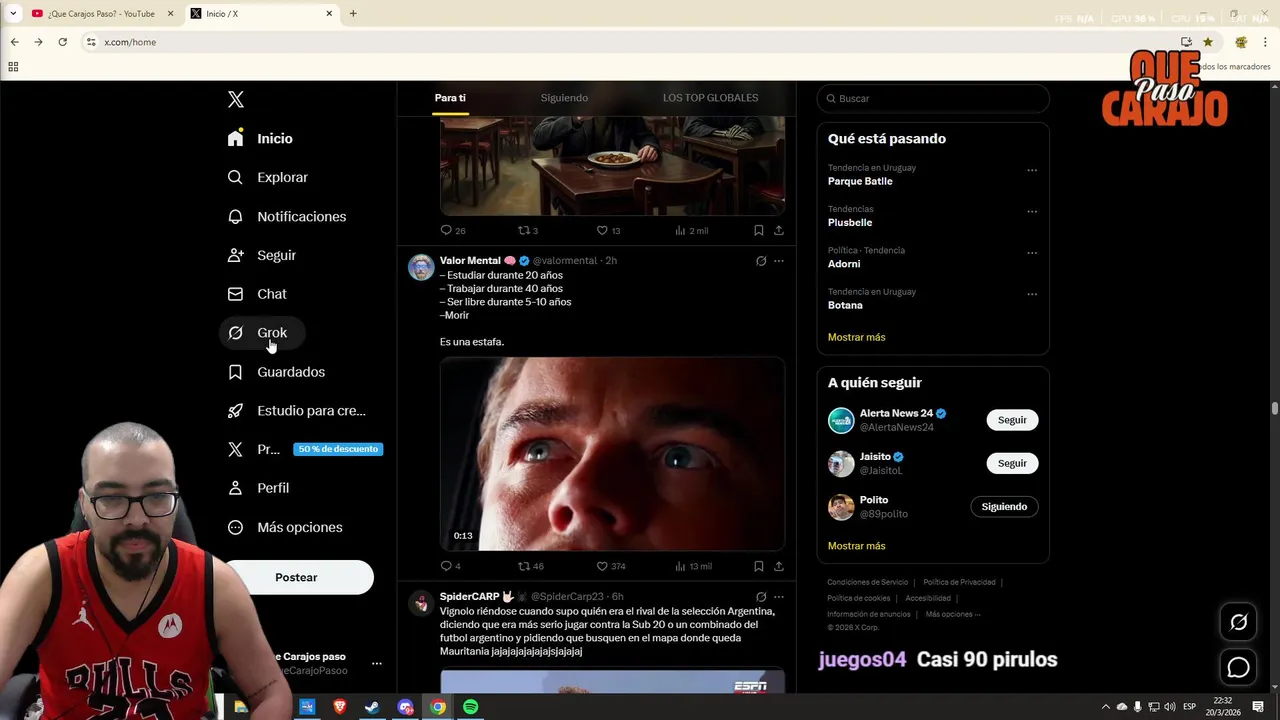This screenshot has height=720, width=1280.
Task: Click Mostrar más under Qué está pasando
Action: tap(857, 337)
